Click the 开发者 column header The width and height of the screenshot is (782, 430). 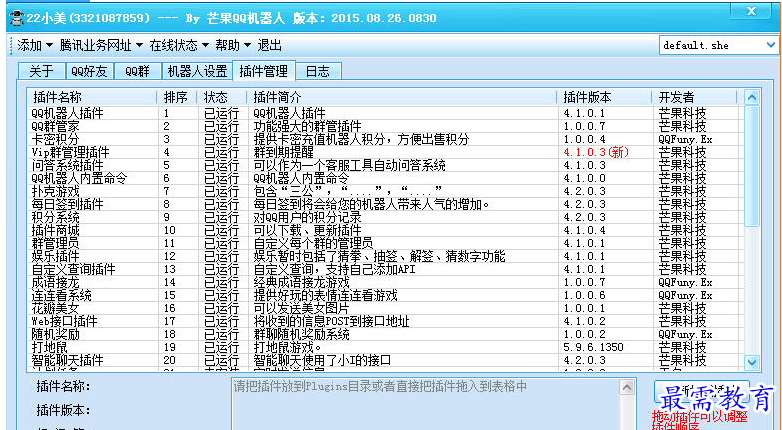(x=694, y=97)
